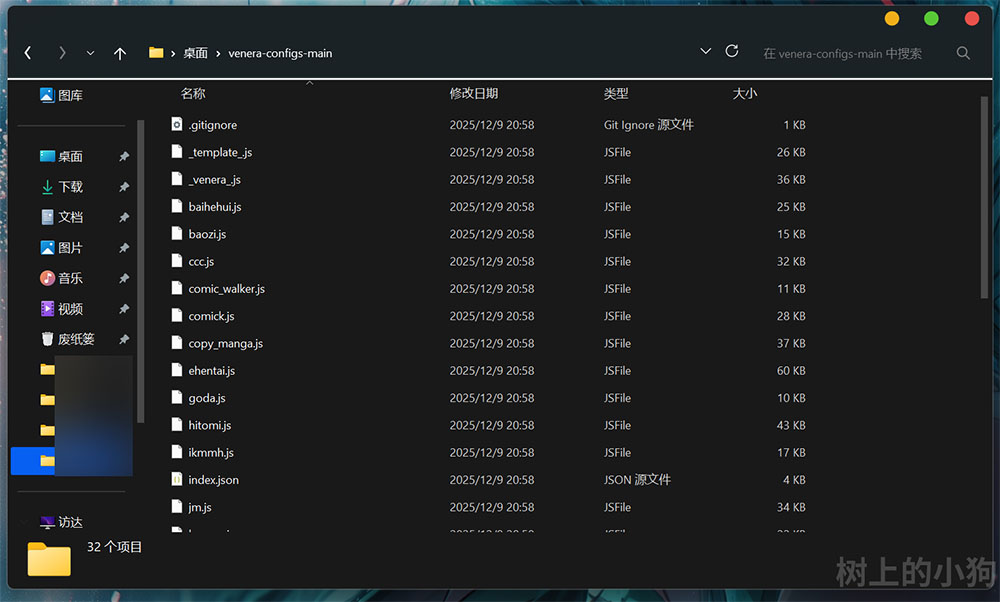Click the search magnifier icon

pos(963,53)
